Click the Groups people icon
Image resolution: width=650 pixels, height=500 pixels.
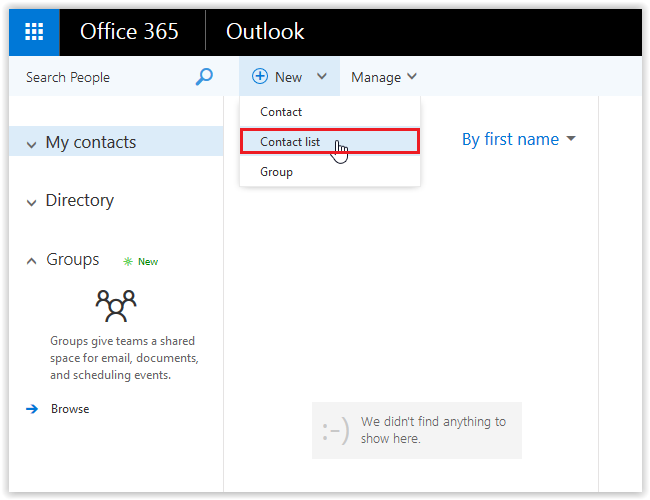(116, 306)
